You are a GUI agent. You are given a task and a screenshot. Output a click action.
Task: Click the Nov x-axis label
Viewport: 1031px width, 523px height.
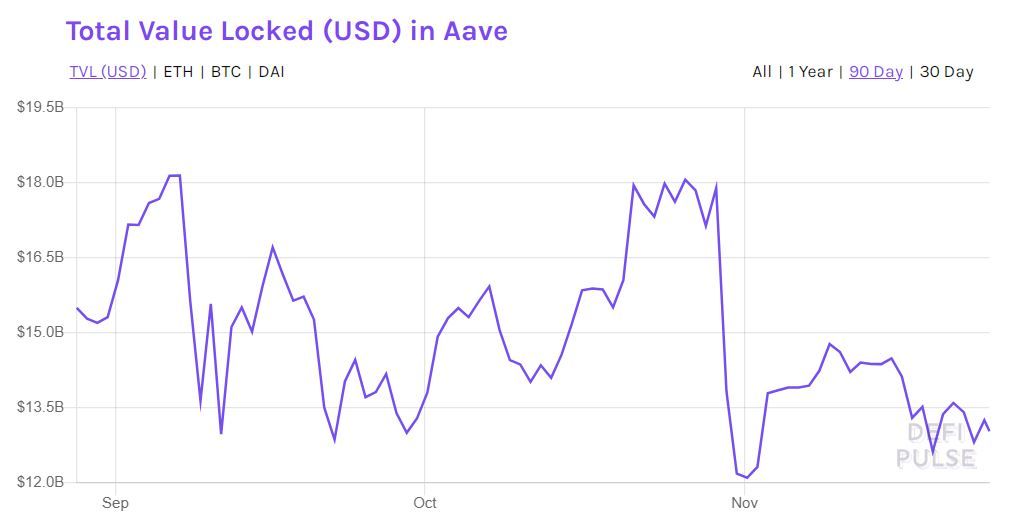pyautogui.click(x=744, y=503)
